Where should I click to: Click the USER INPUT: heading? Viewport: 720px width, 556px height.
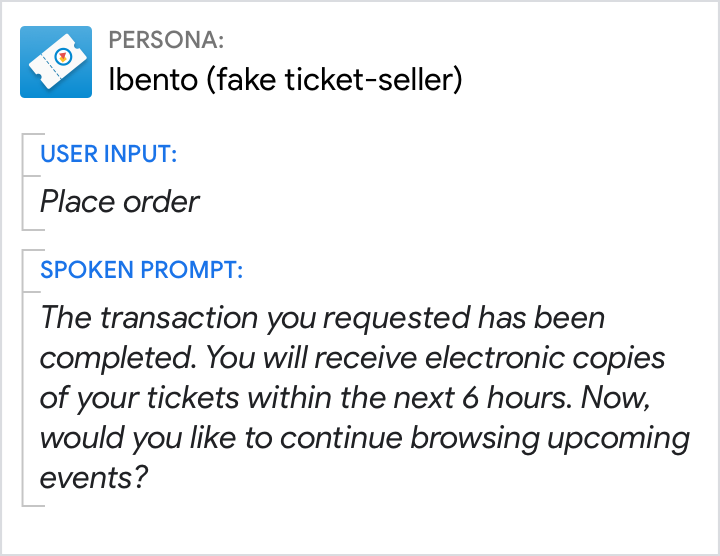pyautogui.click(x=109, y=154)
